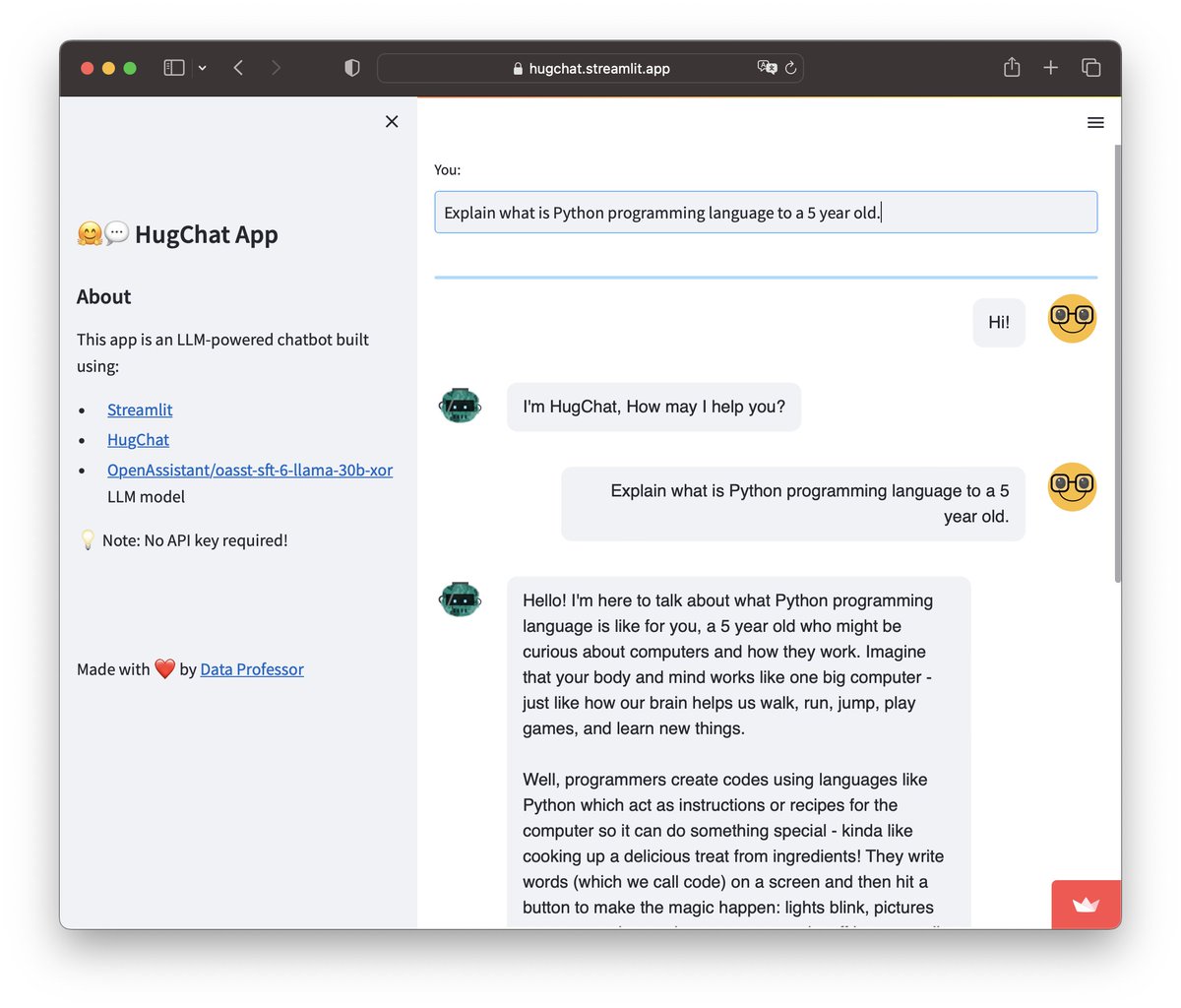Click the speech bubble emoji in title

tap(117, 233)
